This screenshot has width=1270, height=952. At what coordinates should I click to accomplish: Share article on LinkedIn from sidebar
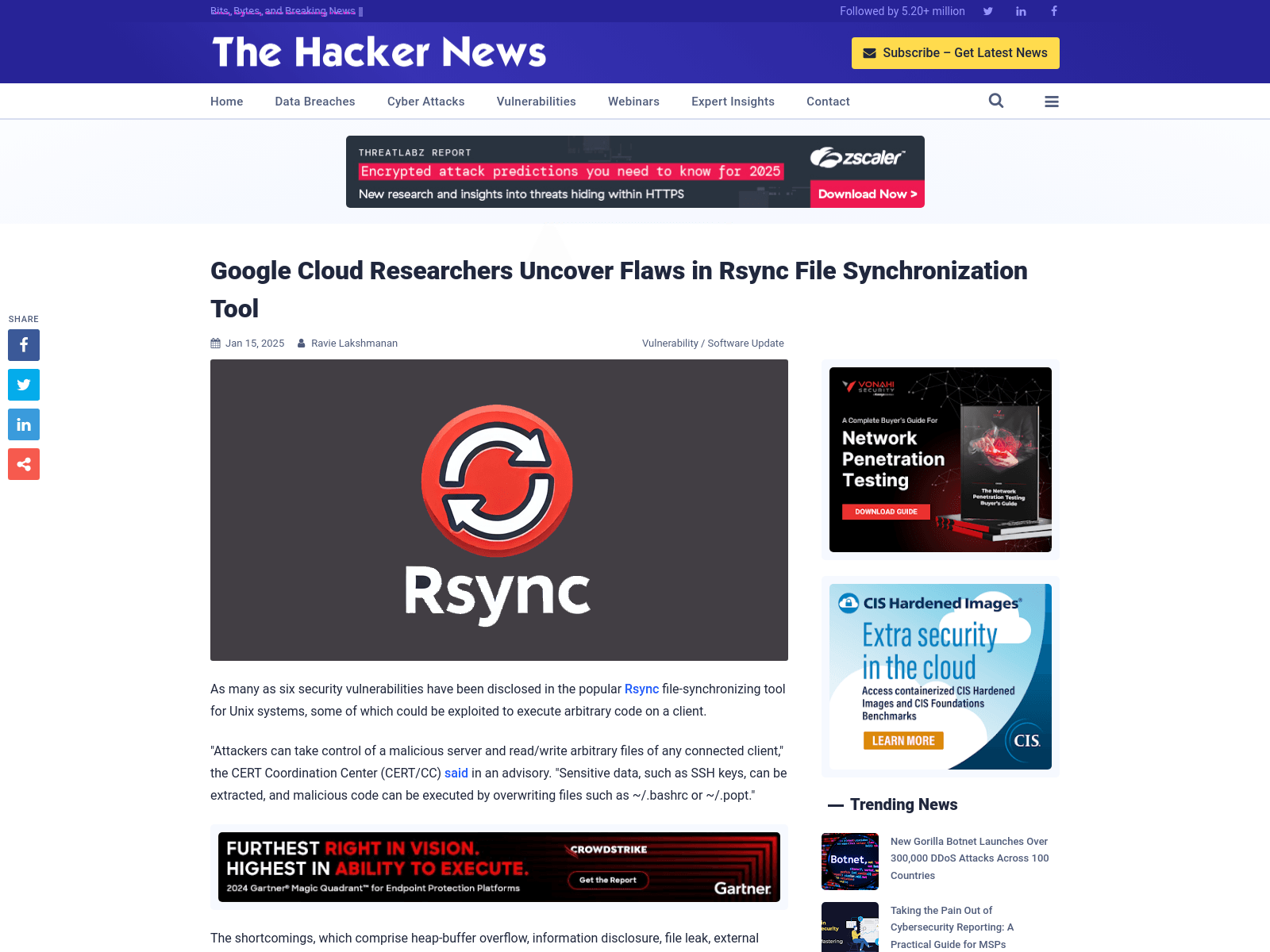[24, 424]
